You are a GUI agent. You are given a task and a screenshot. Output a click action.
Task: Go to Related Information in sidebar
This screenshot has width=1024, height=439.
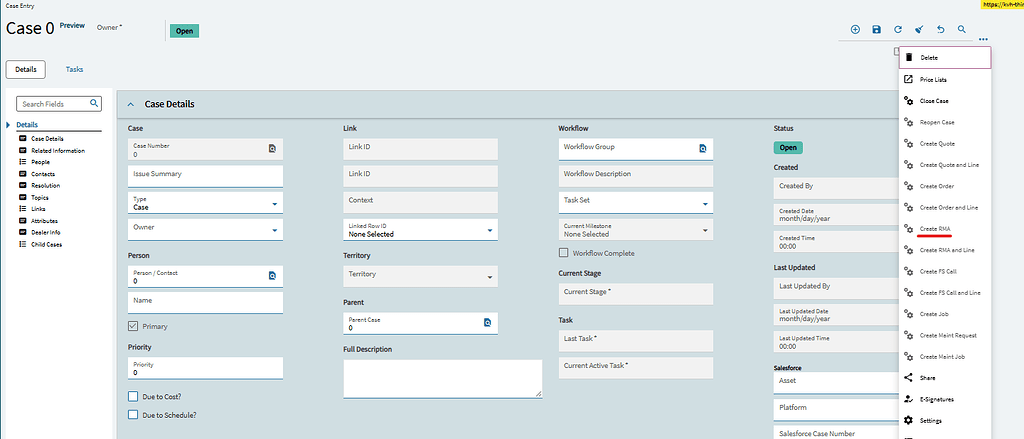click(57, 150)
